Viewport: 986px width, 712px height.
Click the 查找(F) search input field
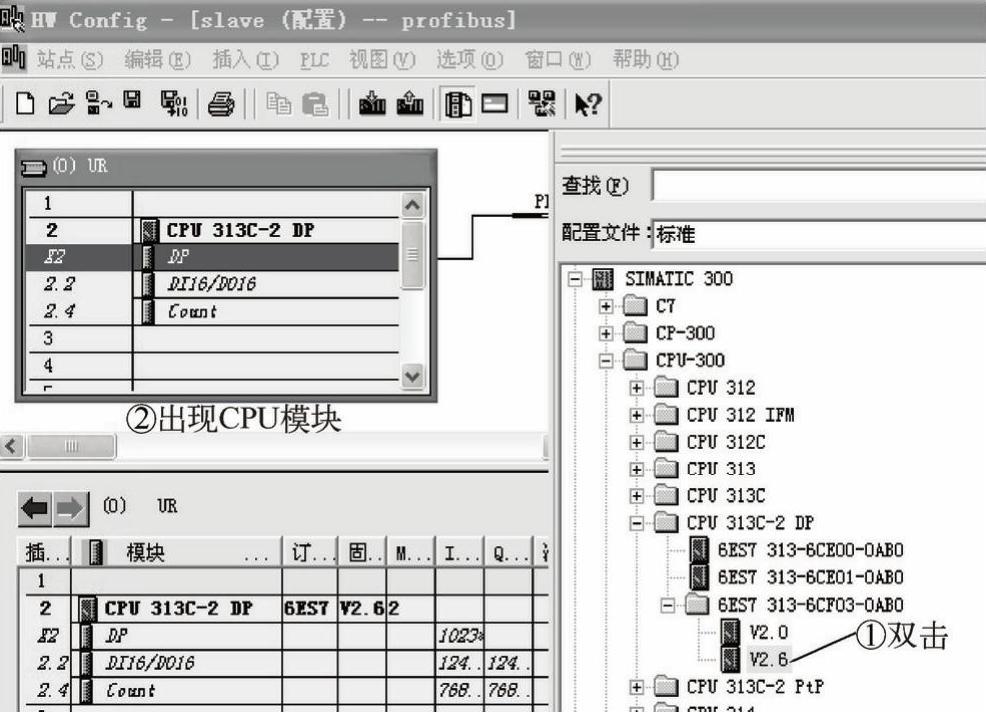point(819,185)
